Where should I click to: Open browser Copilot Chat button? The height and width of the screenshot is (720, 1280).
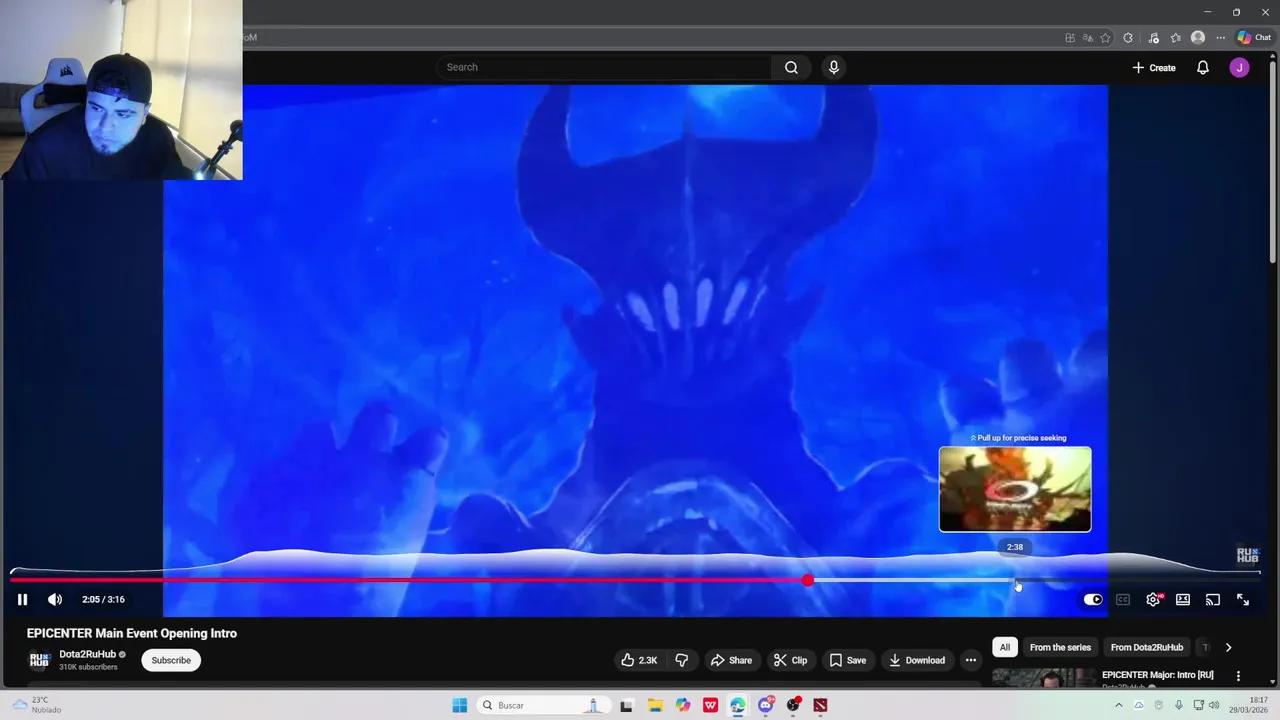(x=1254, y=37)
